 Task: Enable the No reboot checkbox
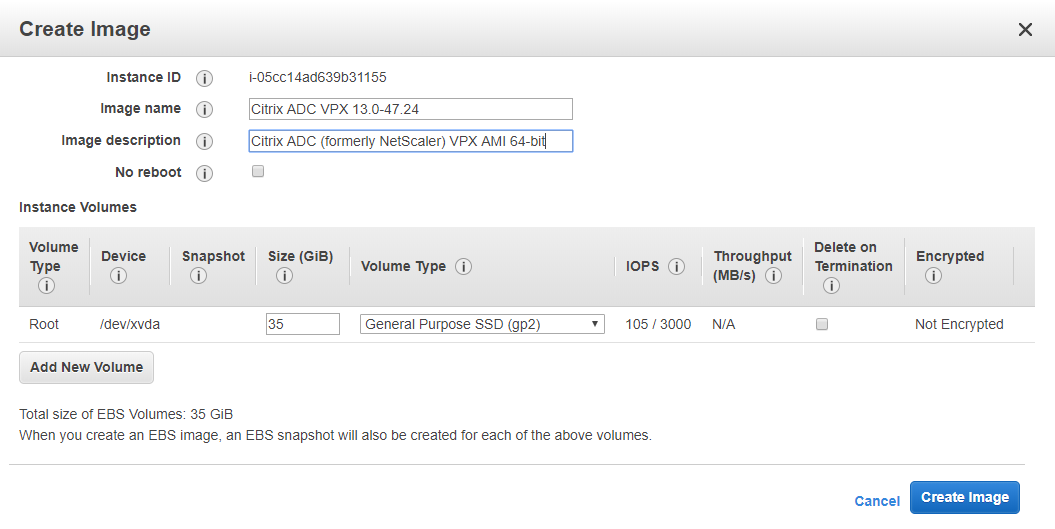click(258, 172)
